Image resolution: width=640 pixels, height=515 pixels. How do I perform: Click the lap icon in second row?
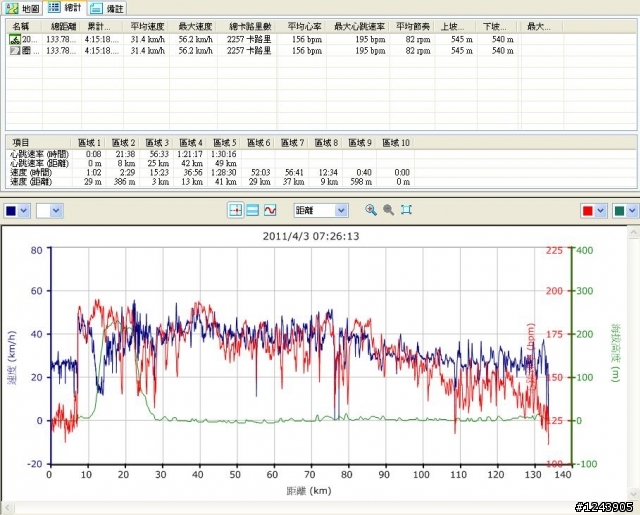(14, 49)
